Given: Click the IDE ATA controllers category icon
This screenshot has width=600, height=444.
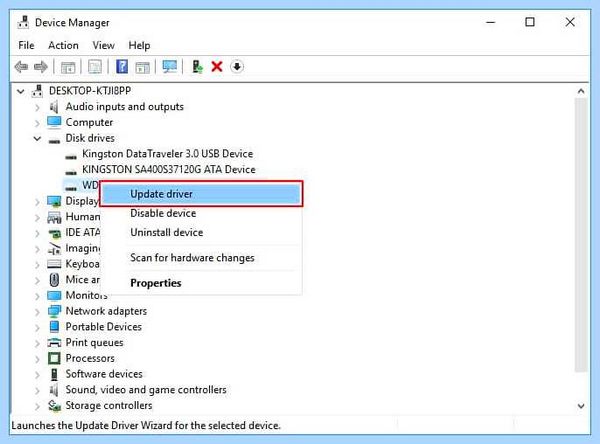Looking at the screenshot, I should (x=54, y=233).
